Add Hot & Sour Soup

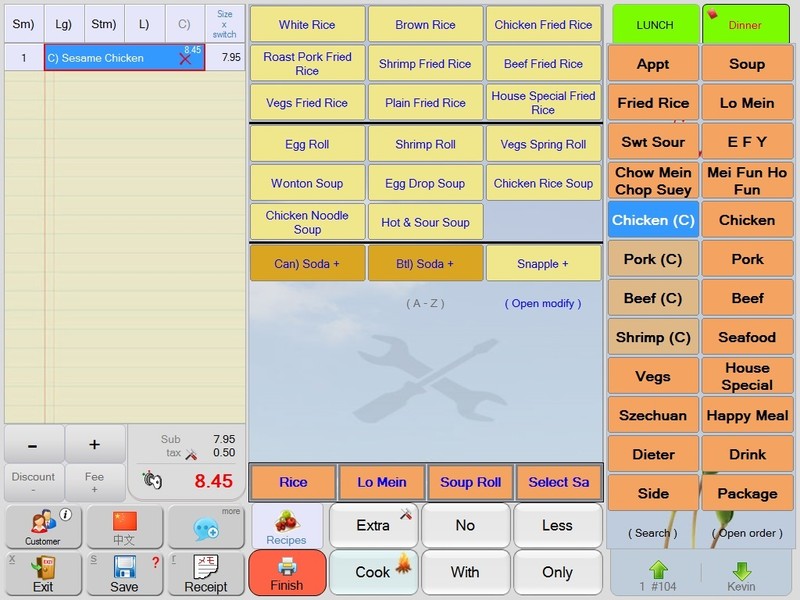(426, 222)
